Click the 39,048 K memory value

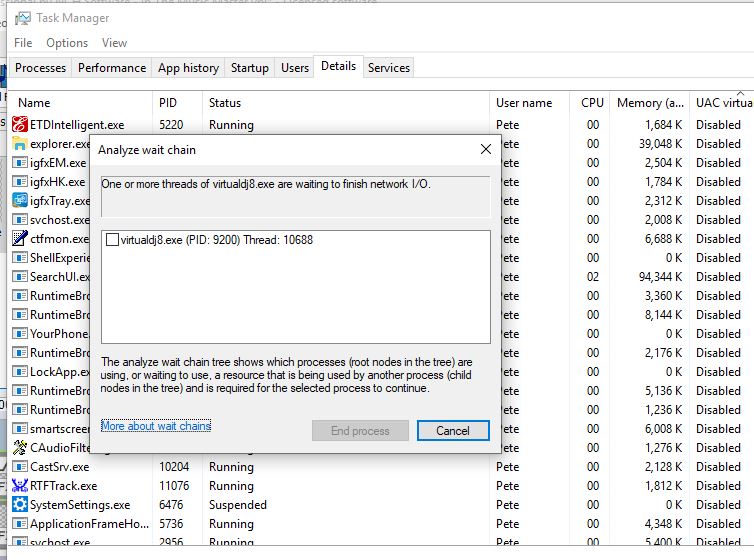coord(660,144)
